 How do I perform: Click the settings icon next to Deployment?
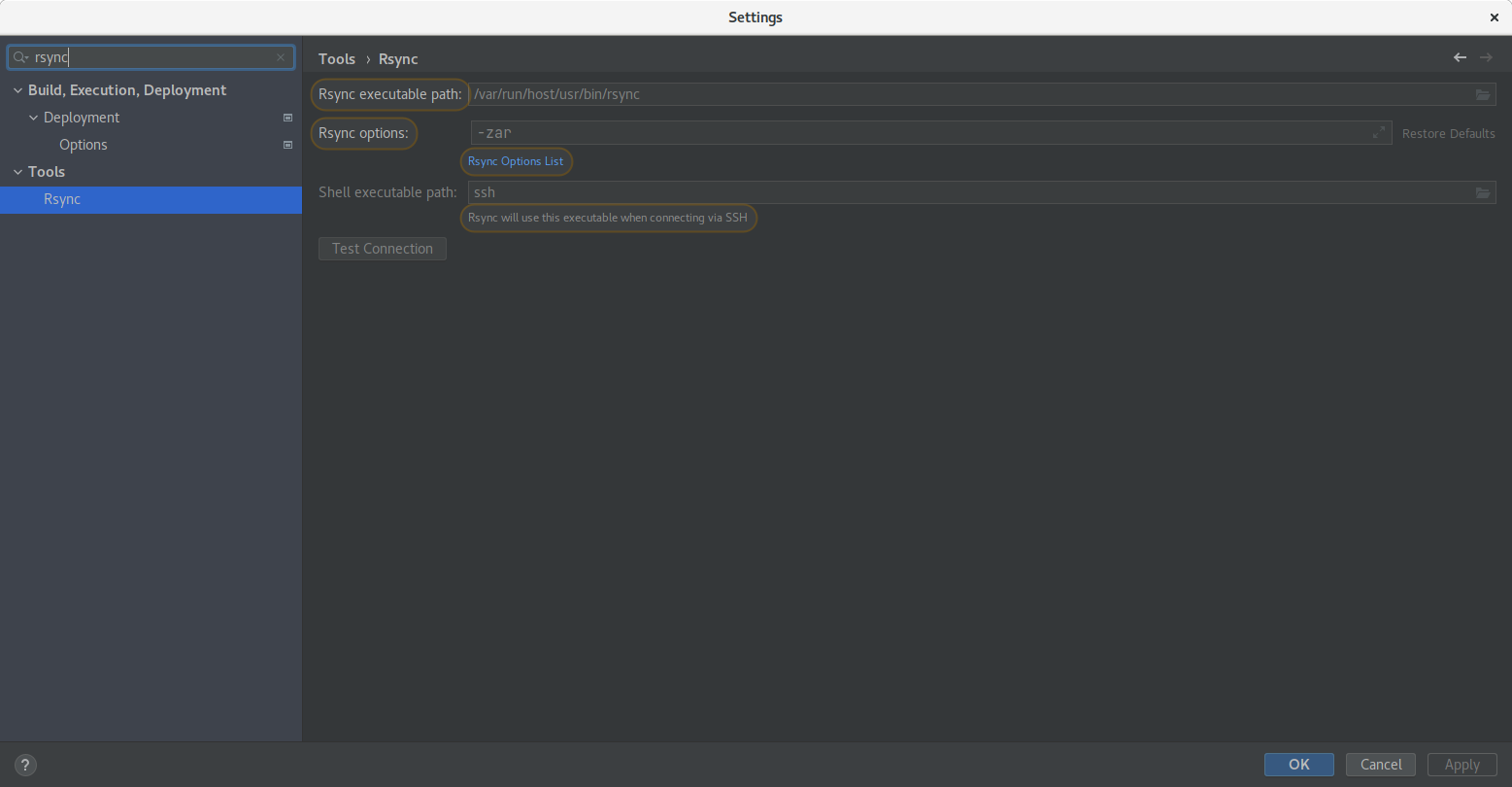(x=287, y=117)
